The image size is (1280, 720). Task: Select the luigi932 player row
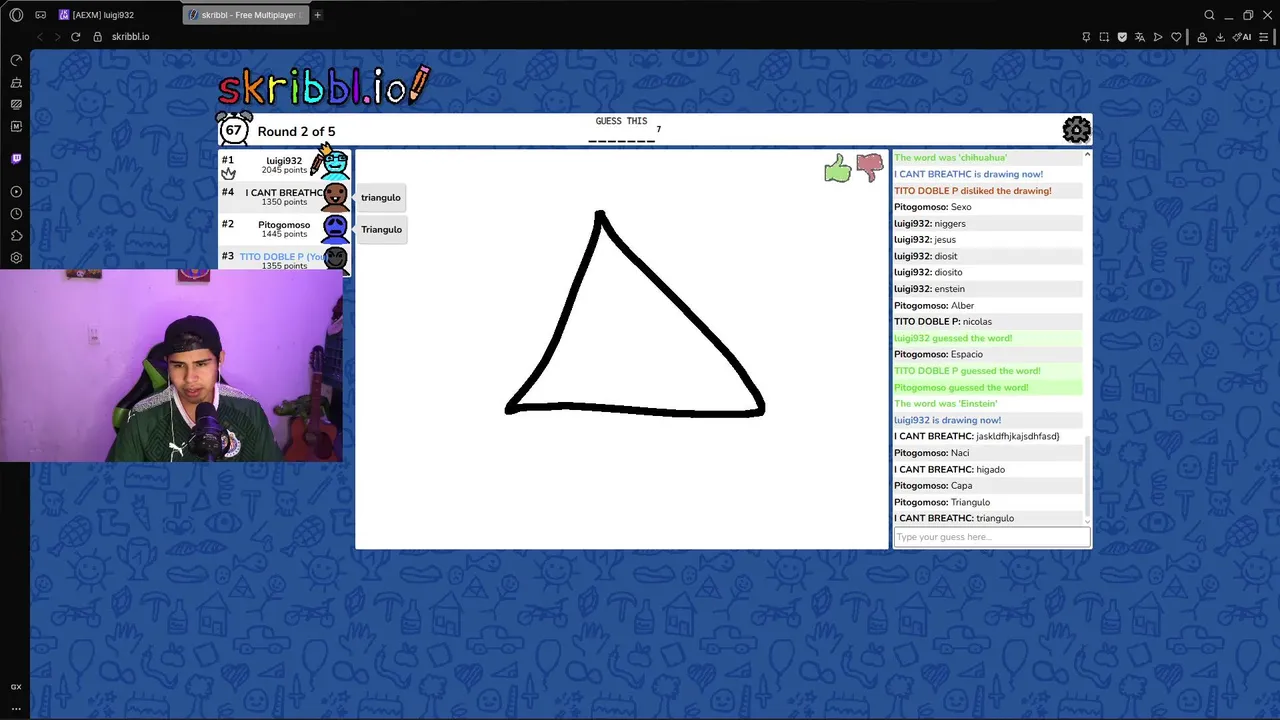coord(284,165)
